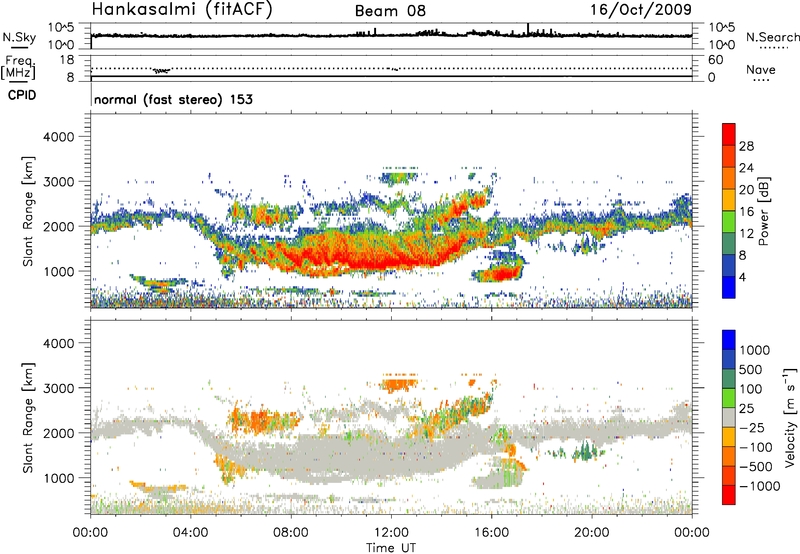Click the grey band of velocity colorbar
Viewport: 800px width, 554px height.
click(x=729, y=417)
